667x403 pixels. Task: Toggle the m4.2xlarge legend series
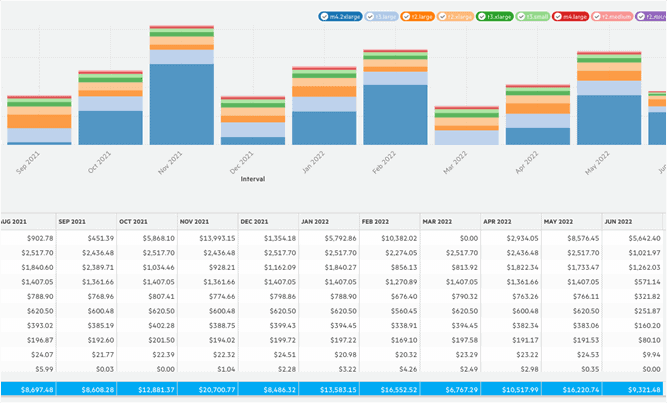[x=340, y=17]
